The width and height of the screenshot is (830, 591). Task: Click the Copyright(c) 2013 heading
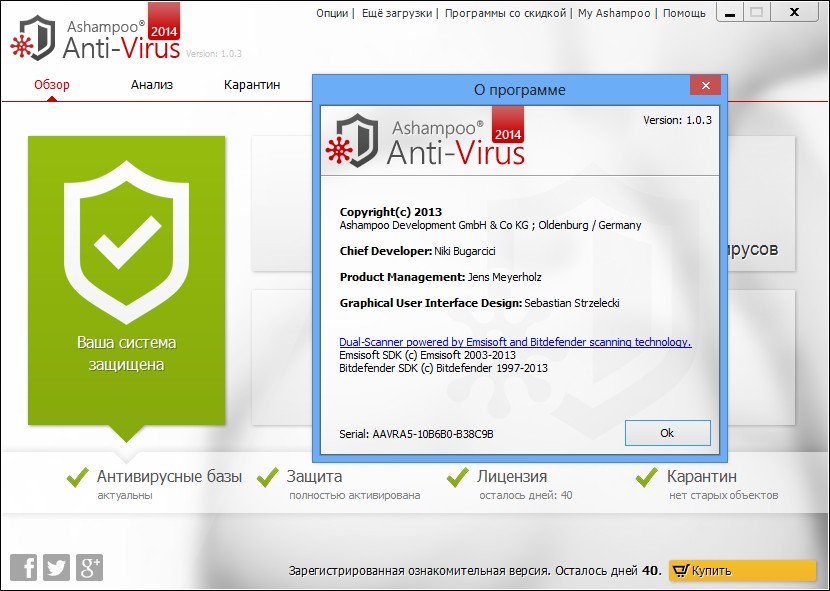tap(391, 212)
